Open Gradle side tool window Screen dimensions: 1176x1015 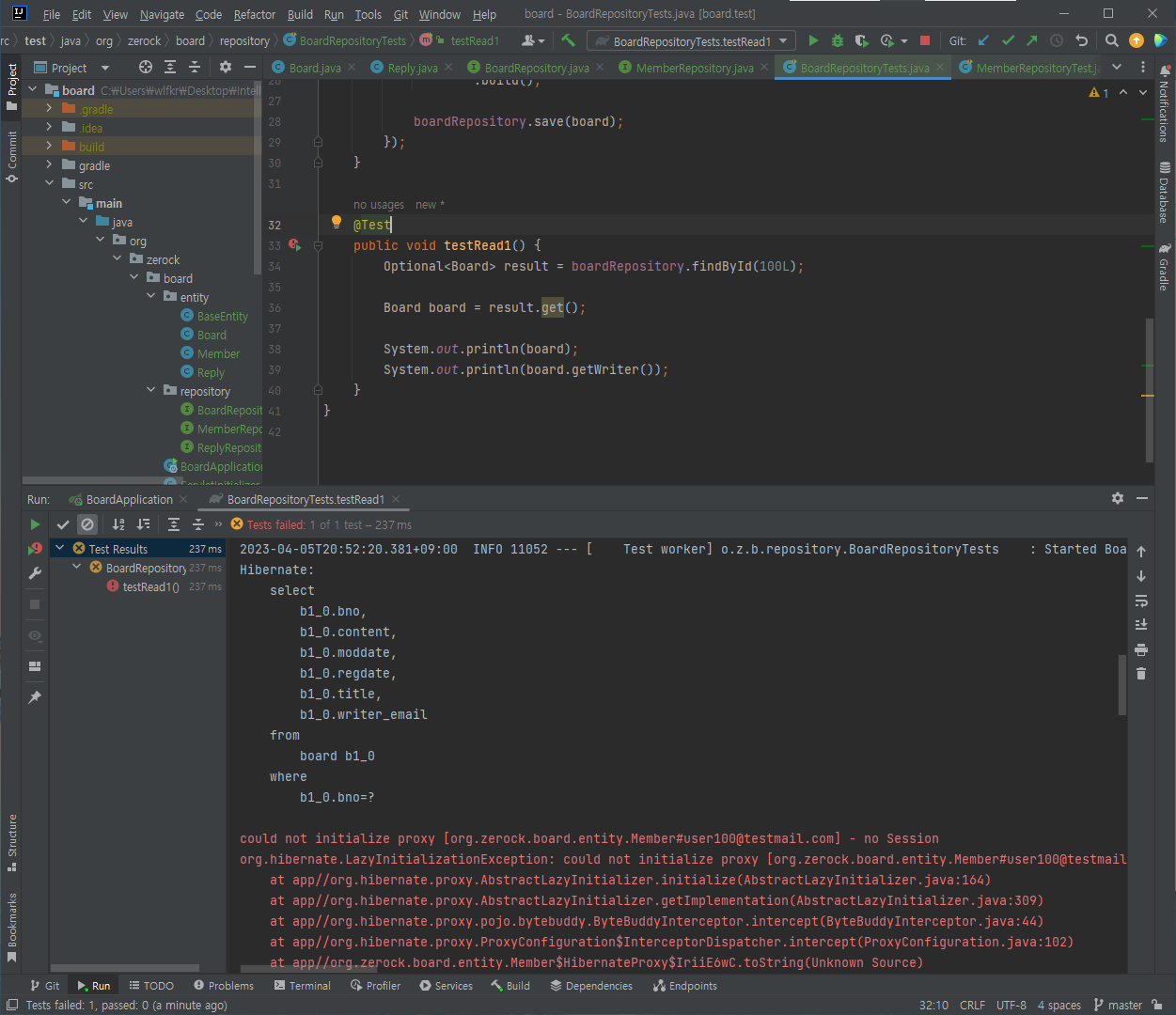coord(1165,267)
